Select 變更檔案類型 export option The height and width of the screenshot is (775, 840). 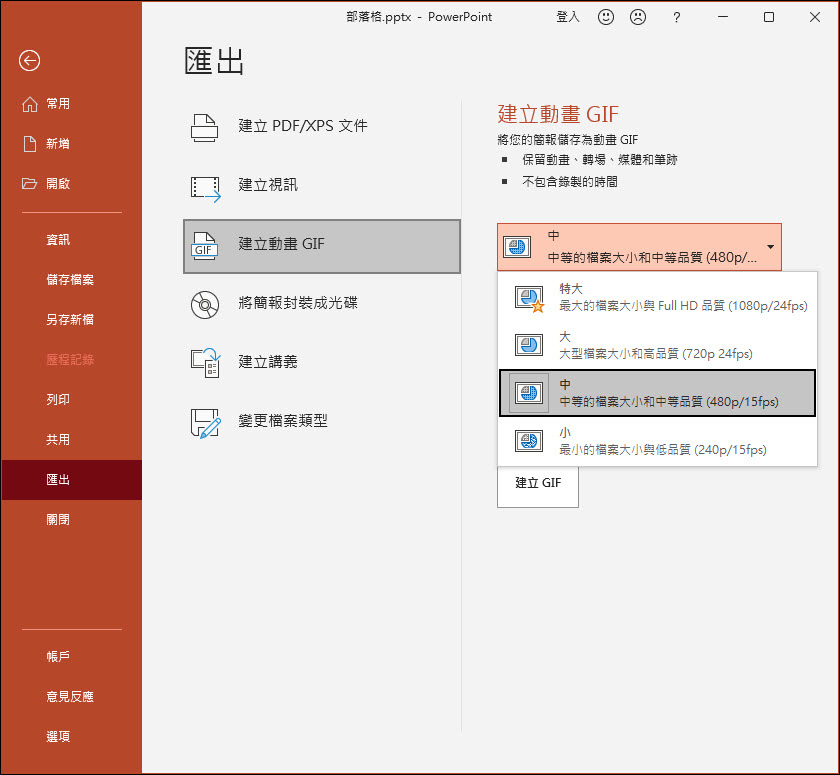tap(321, 422)
